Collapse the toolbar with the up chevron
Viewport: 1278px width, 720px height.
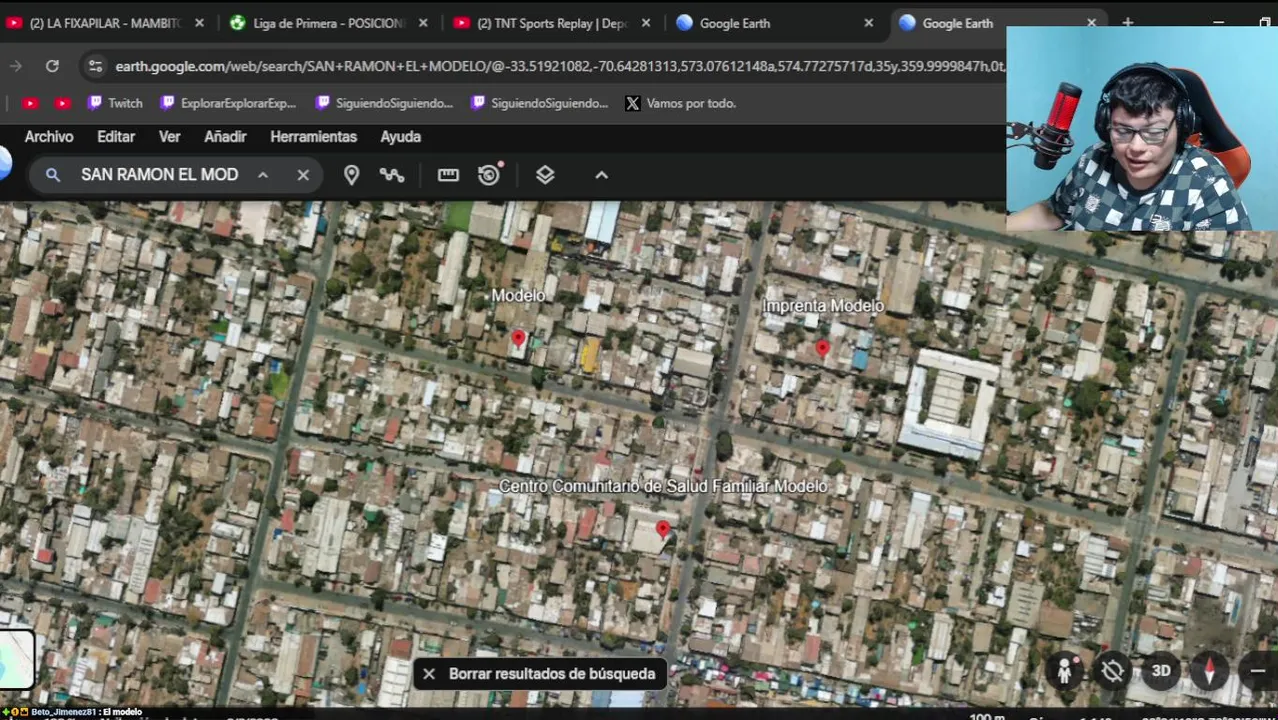[601, 175]
